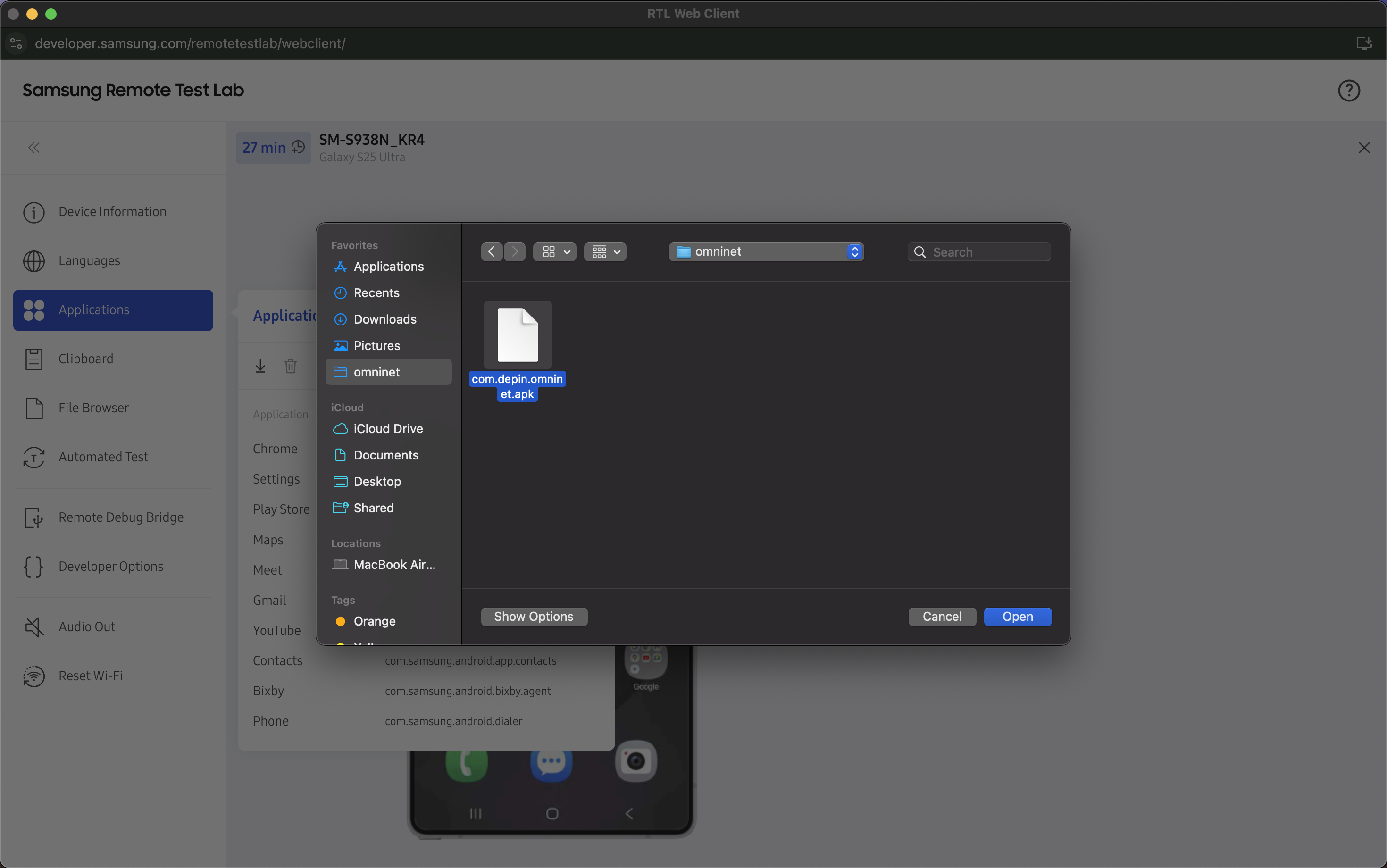Click the com.depin.omninet.apk filename label
The image size is (1387, 868).
(517, 386)
